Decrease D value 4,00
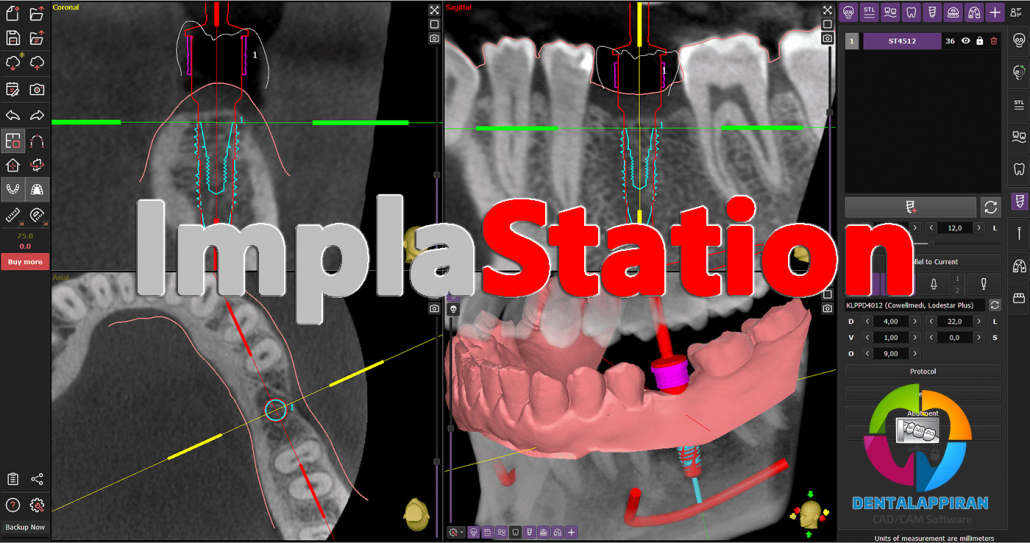1030x543 pixels. coord(867,321)
